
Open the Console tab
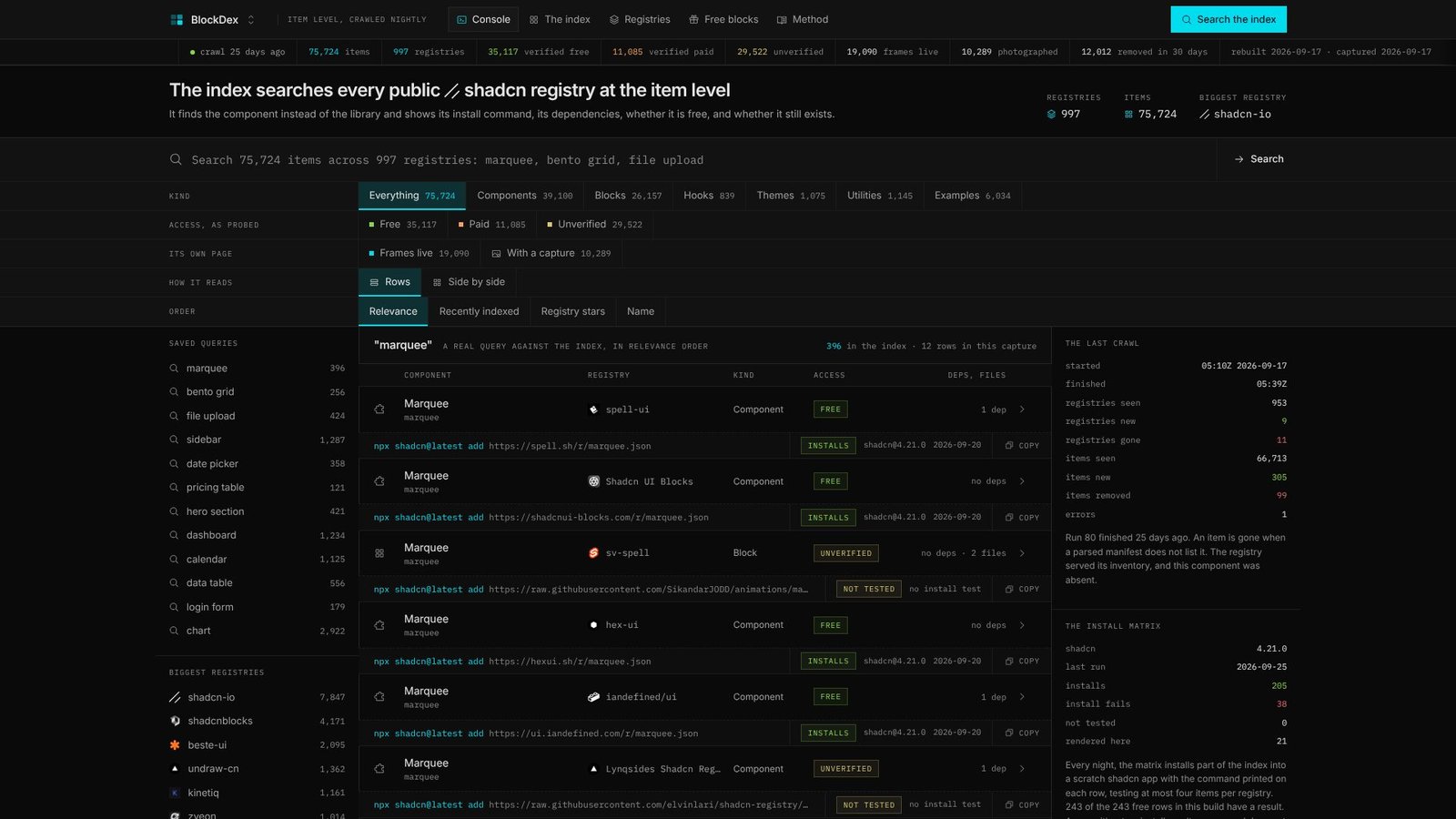483,19
